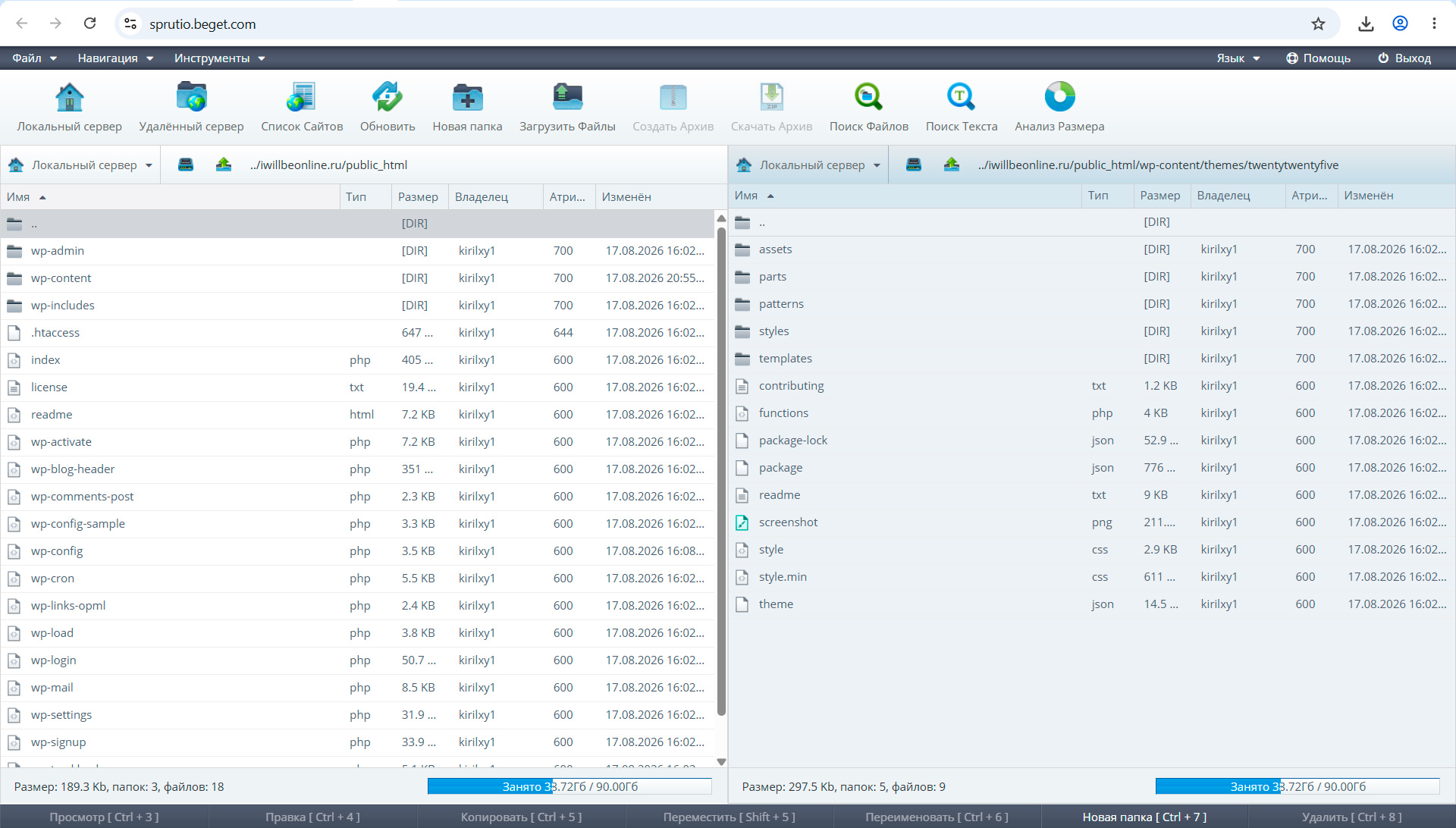Open the Удалённый сервер toolbar icon
The height and width of the screenshot is (828, 1456).
[192, 97]
